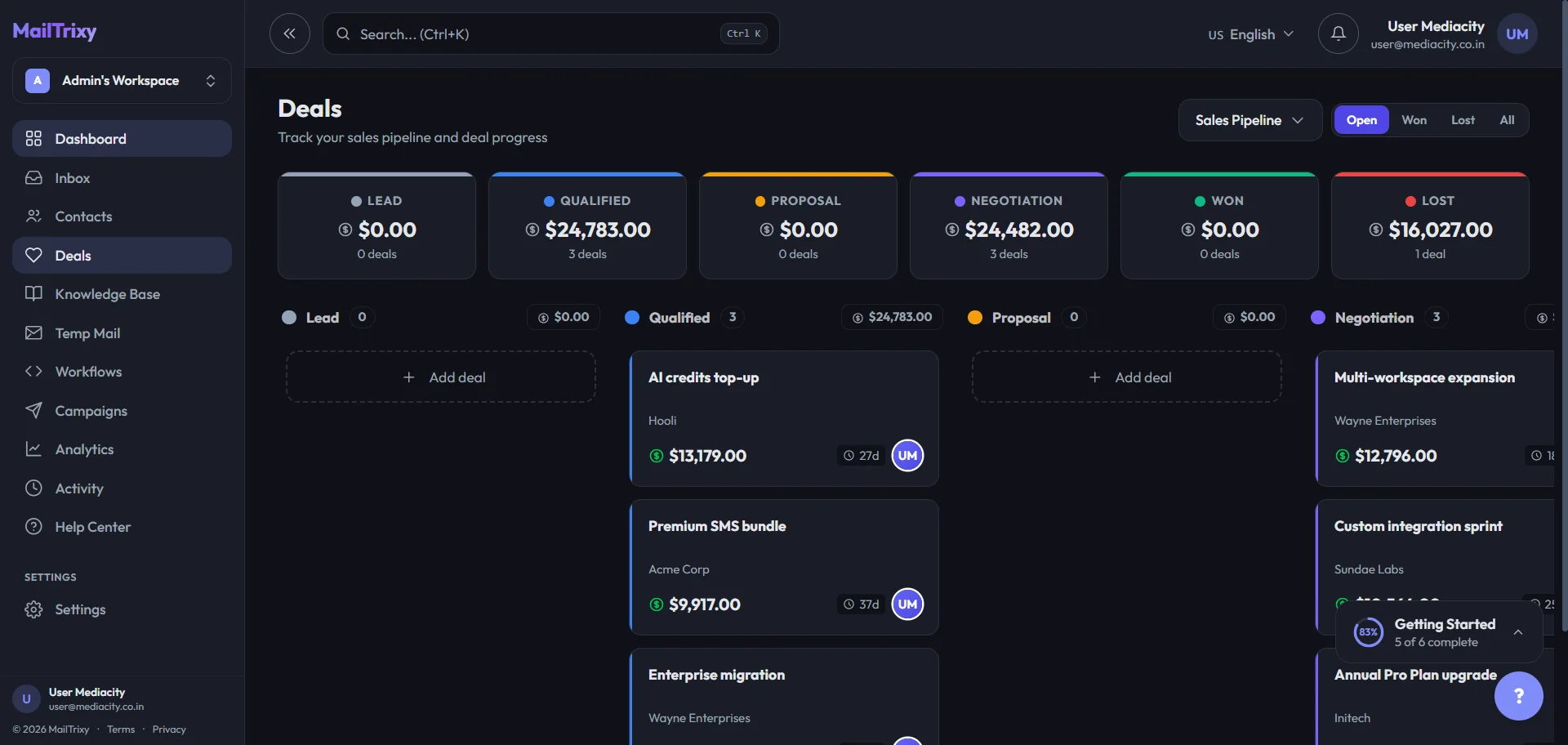Click the Dashboard grid icon

[x=33, y=139]
